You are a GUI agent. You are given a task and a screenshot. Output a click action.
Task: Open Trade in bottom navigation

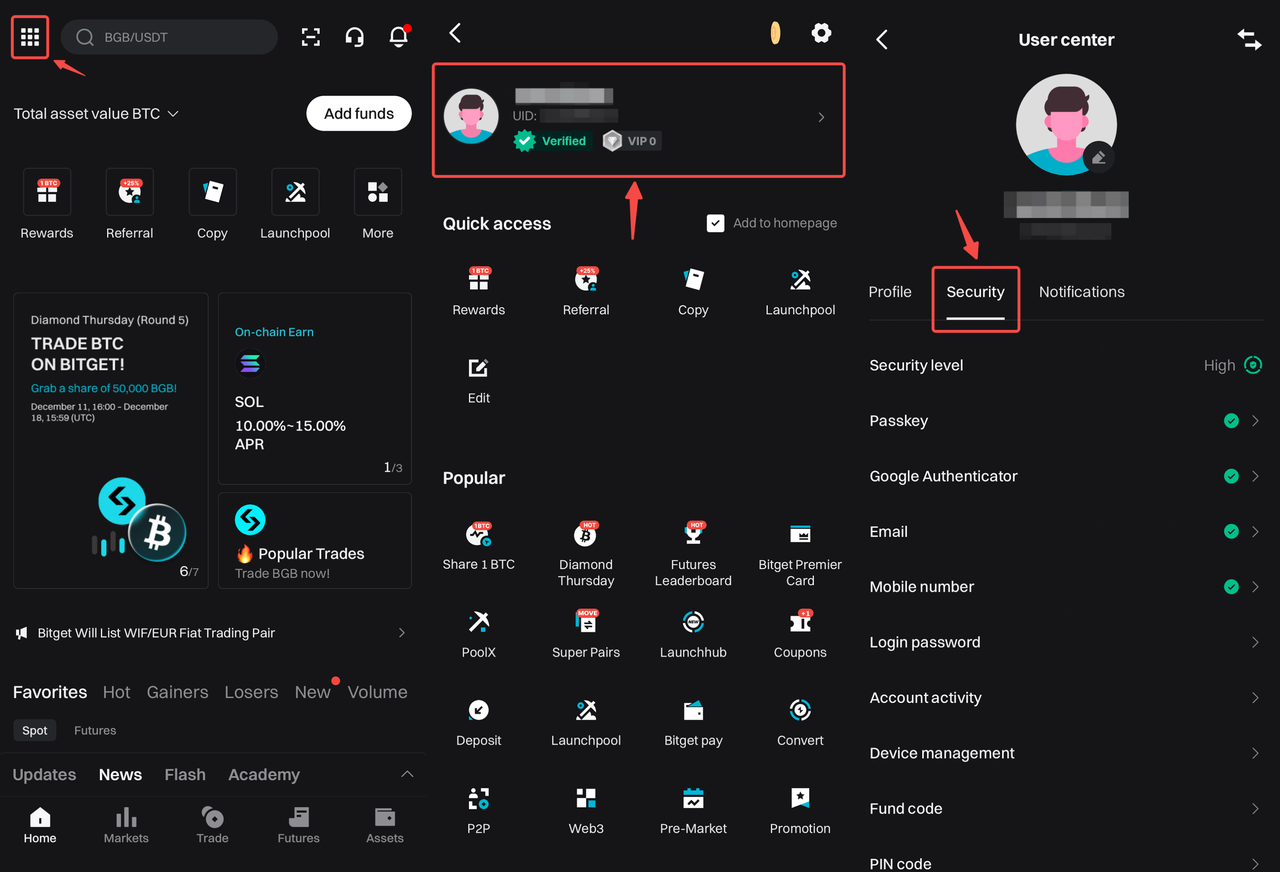point(212,826)
